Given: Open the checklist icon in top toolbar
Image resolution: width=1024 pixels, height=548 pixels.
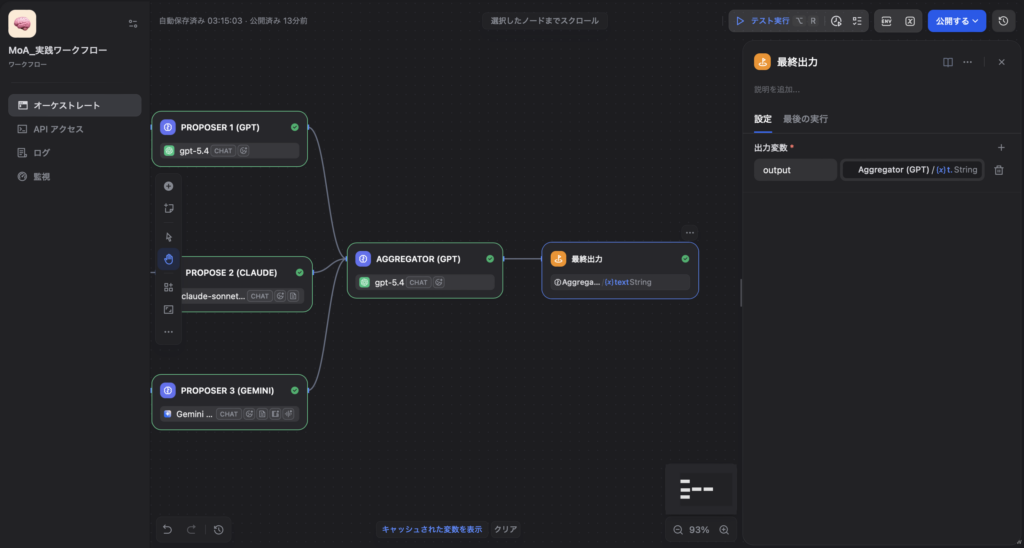Looking at the screenshot, I should 857,21.
